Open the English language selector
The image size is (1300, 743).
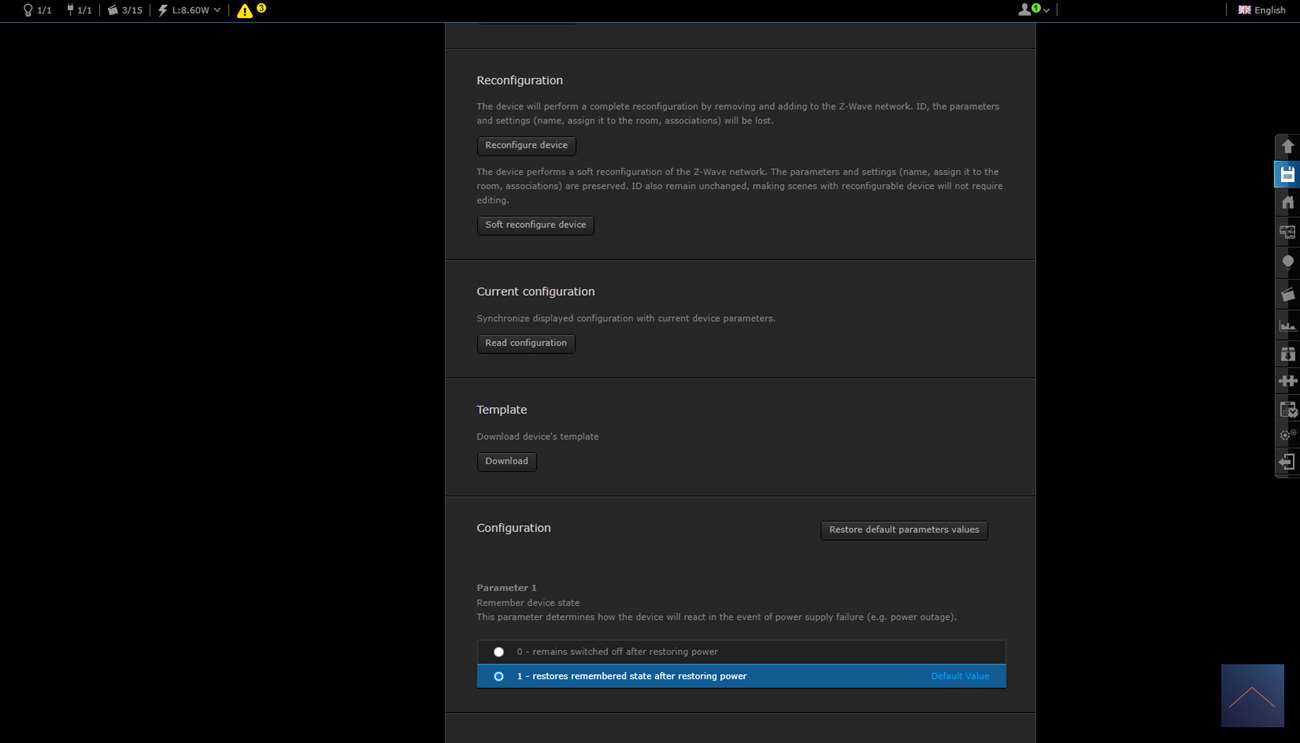(x=1261, y=10)
